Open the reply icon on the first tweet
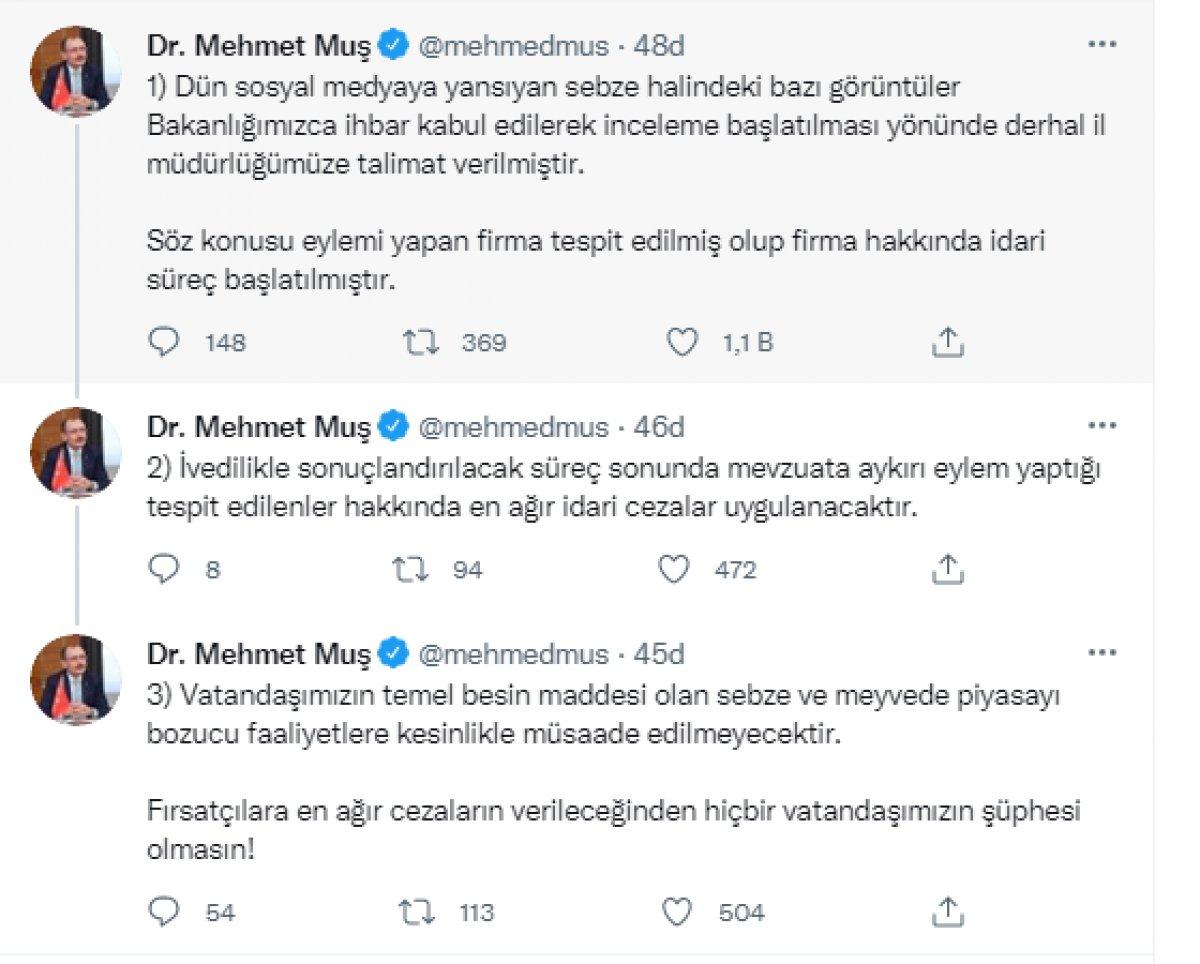This screenshot has height=964, width=1200. pos(163,343)
